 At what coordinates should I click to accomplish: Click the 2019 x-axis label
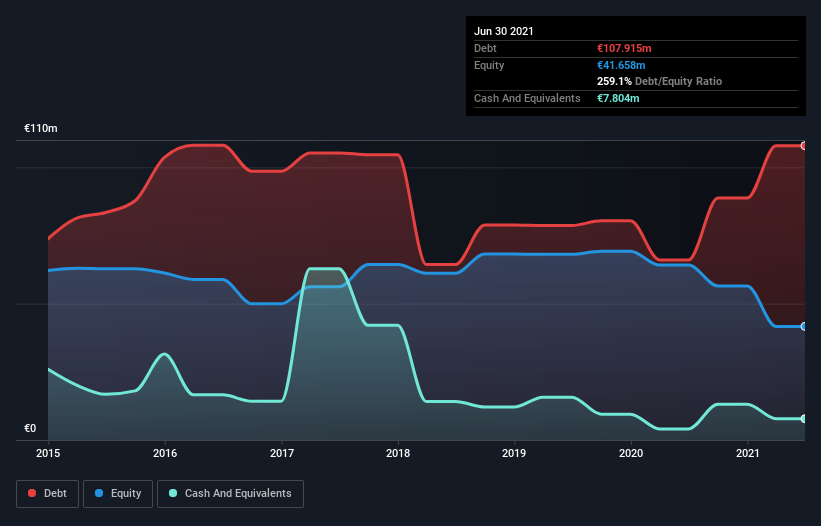[x=514, y=453]
